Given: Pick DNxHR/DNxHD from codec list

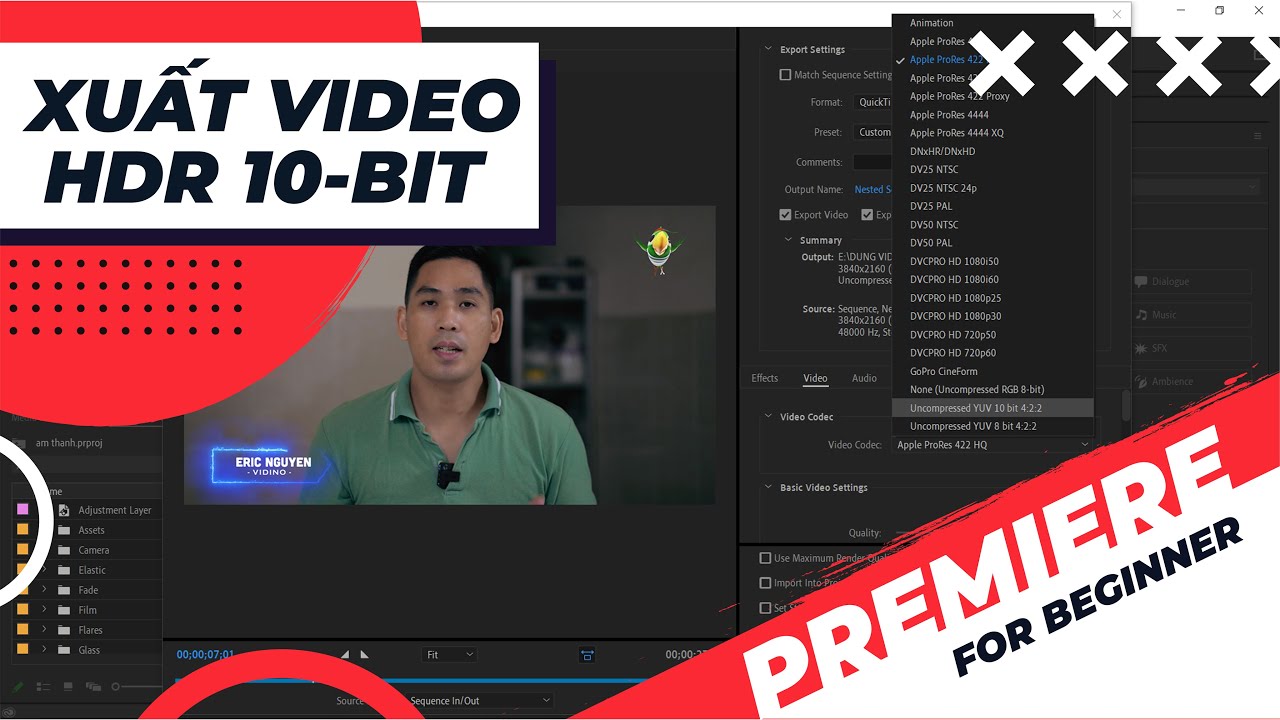Looking at the screenshot, I should coord(992,151).
